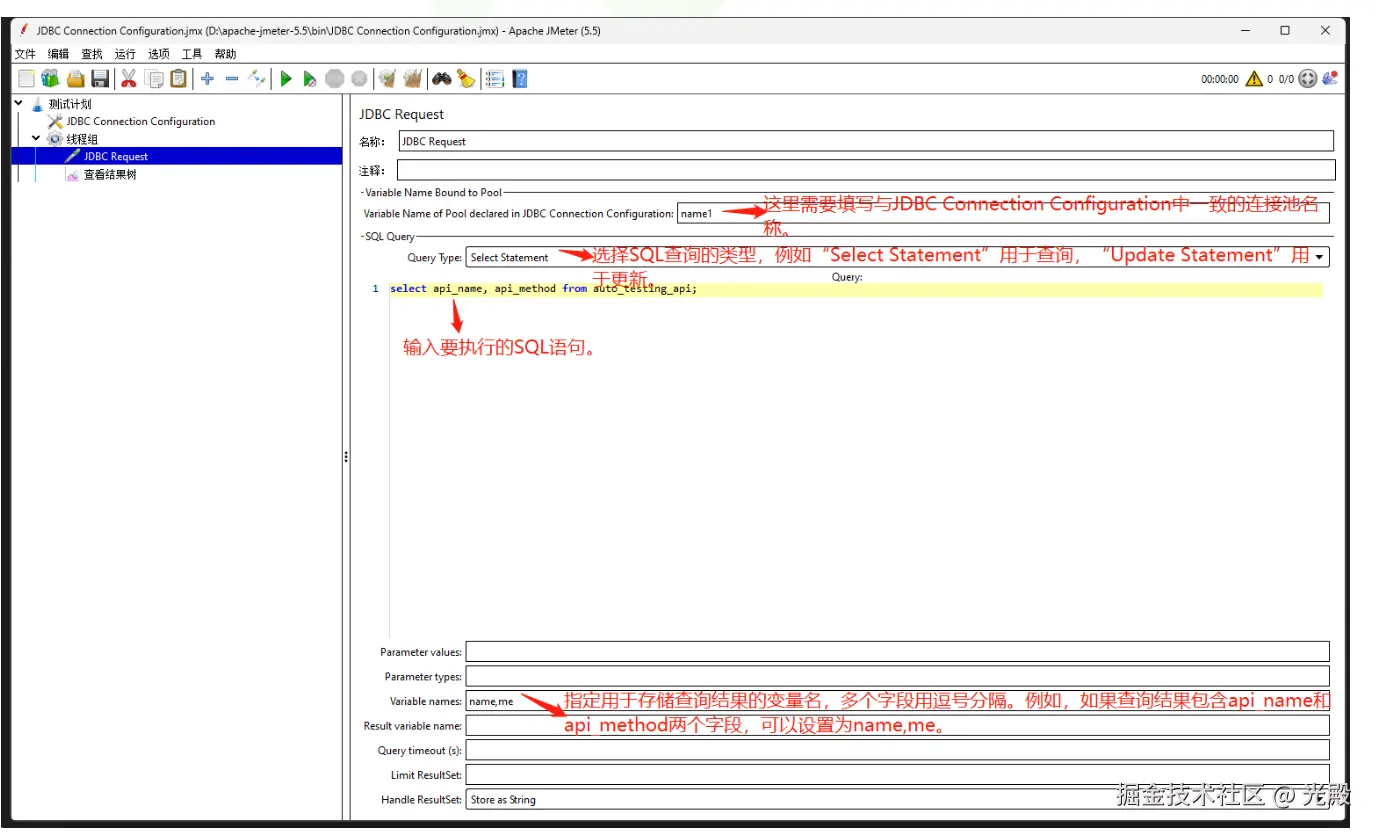Click into the SQL query editor line 1
This screenshot has width=1375, height=832.
(856, 289)
